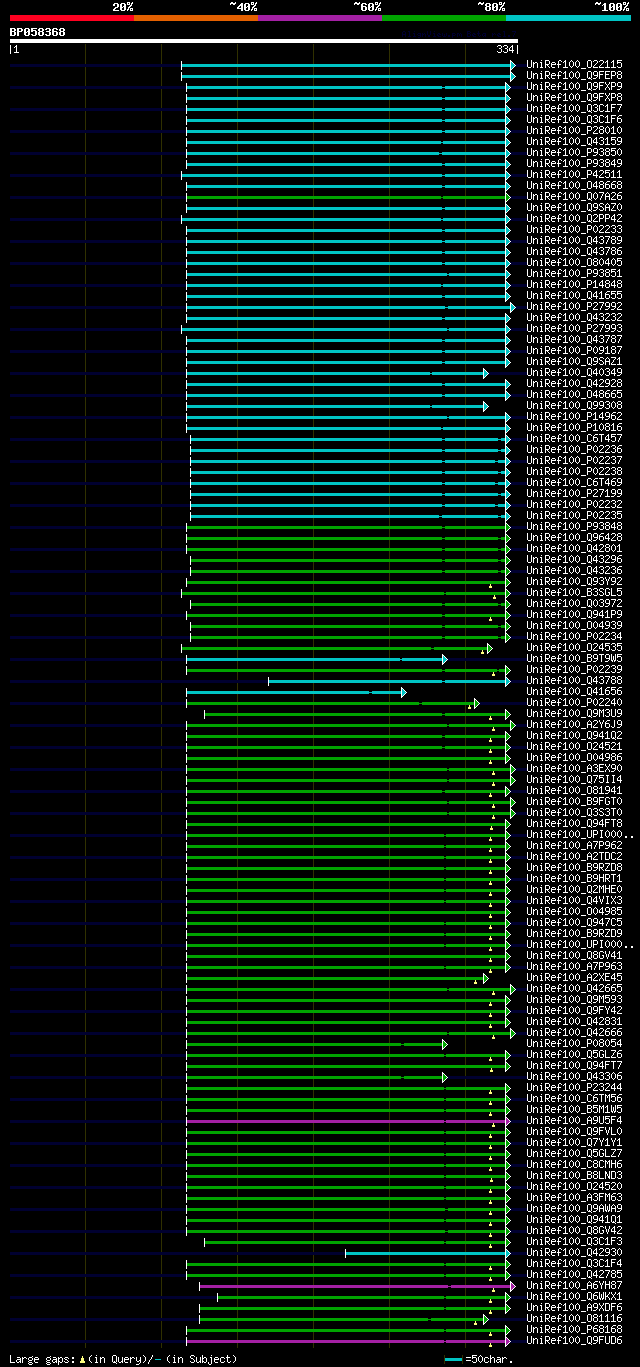The image size is (640, 1367).
Task: Select hit label UniRef100_Q6WKX1
Action: tap(574, 1296)
